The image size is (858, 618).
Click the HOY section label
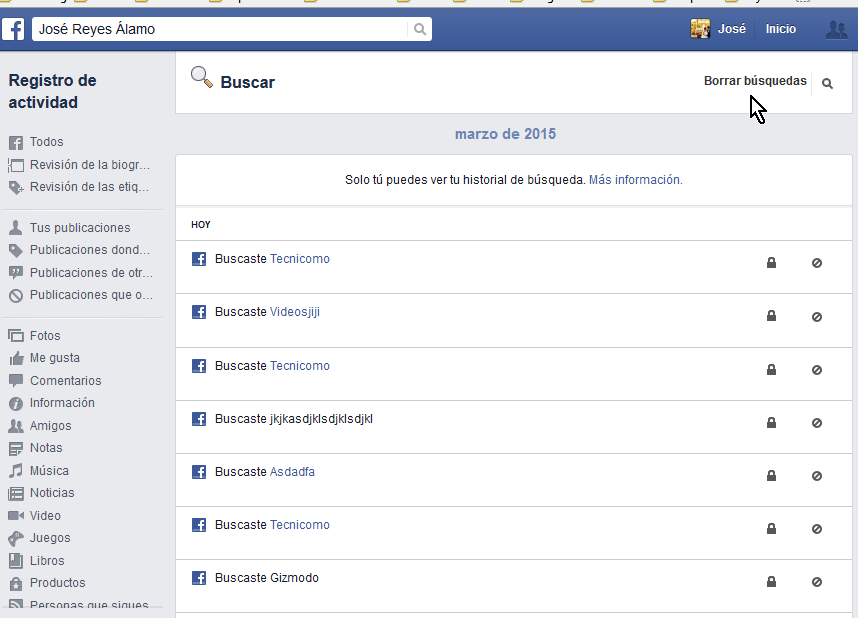[201, 224]
